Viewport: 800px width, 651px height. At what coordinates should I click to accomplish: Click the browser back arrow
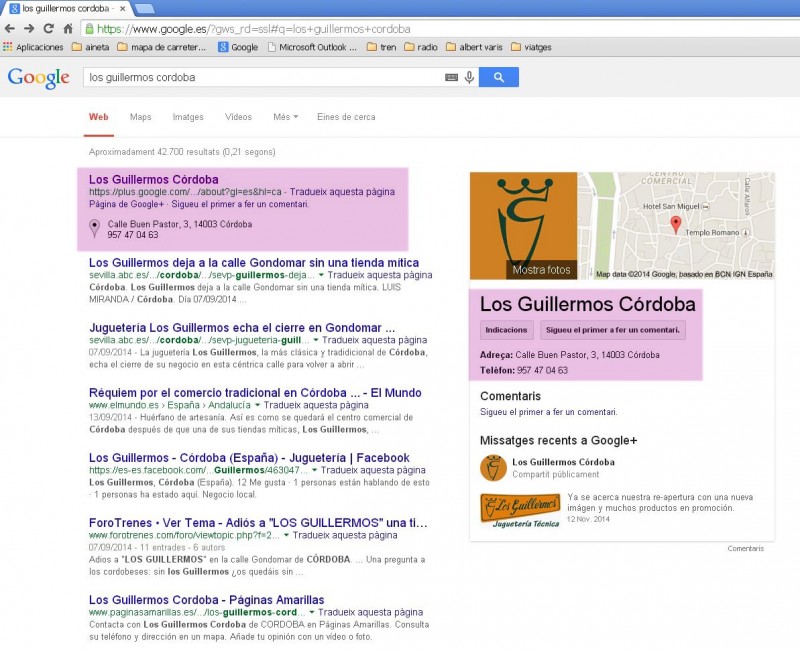coord(10,29)
